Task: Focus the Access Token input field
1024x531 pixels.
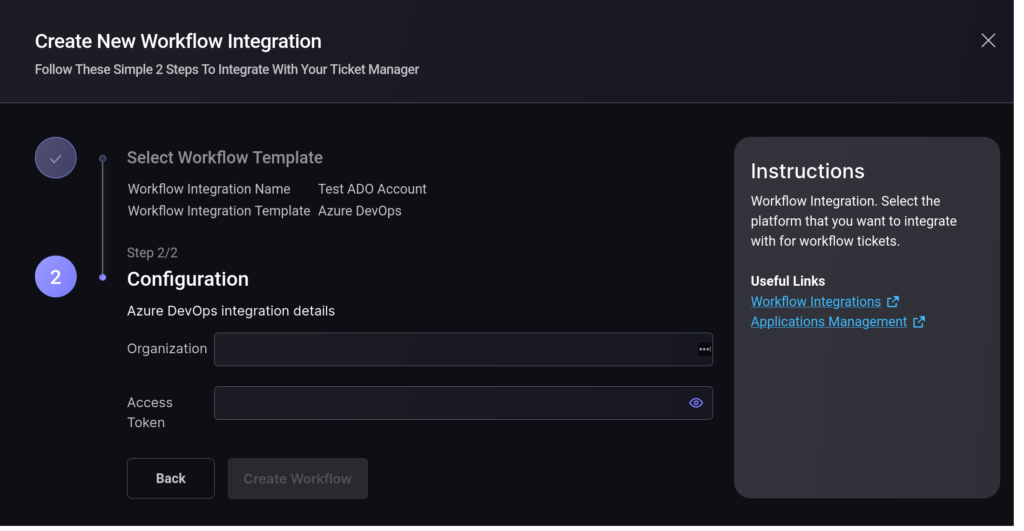Action: point(463,403)
